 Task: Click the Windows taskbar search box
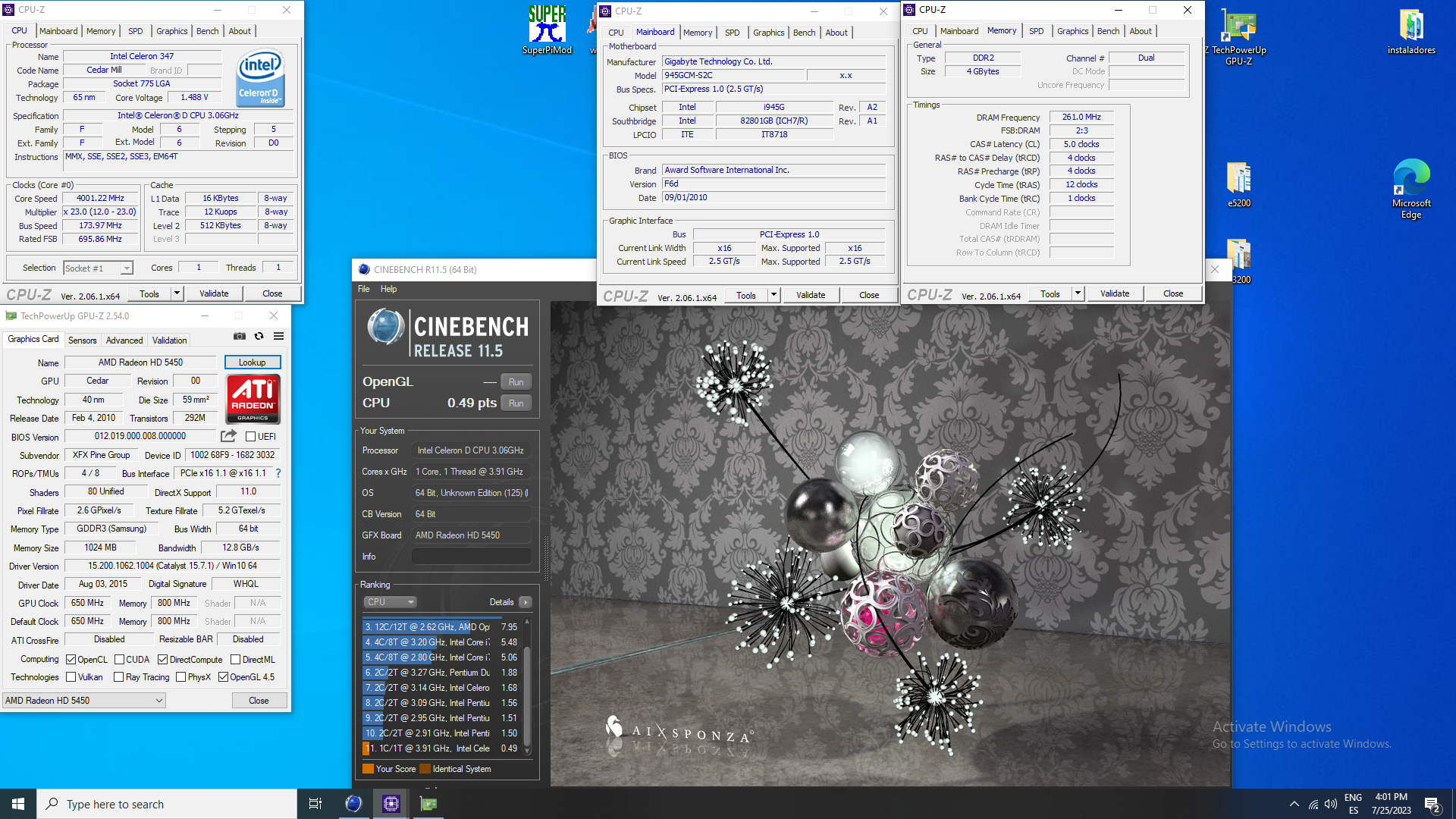point(167,804)
